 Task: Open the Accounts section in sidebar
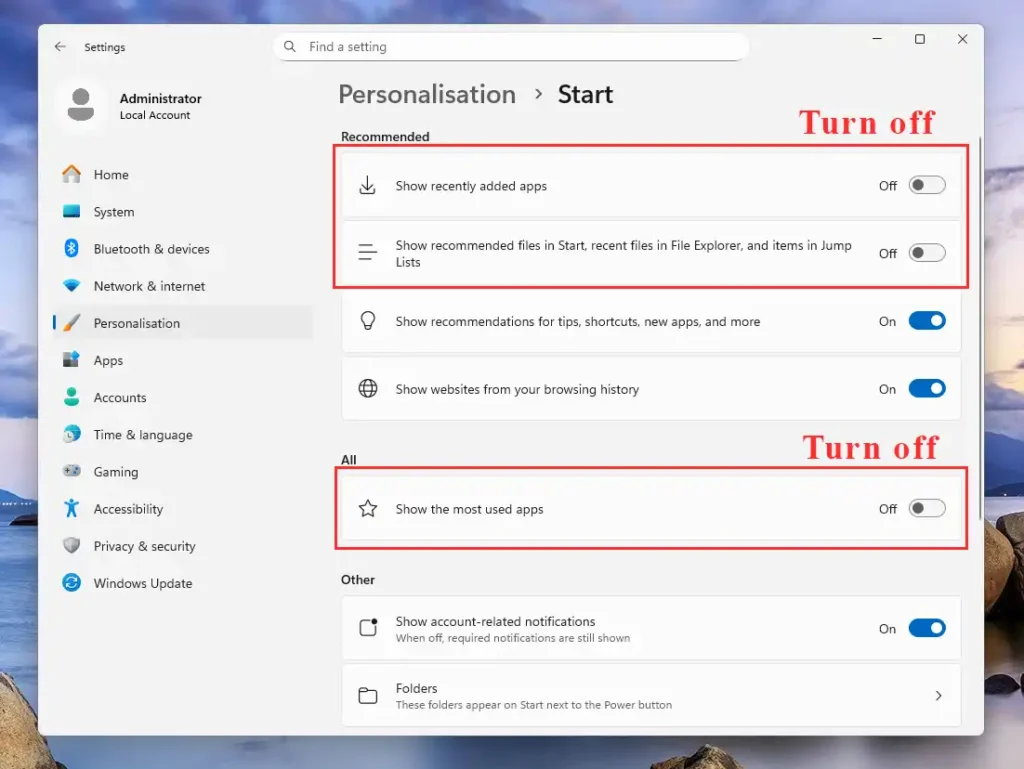coord(120,397)
